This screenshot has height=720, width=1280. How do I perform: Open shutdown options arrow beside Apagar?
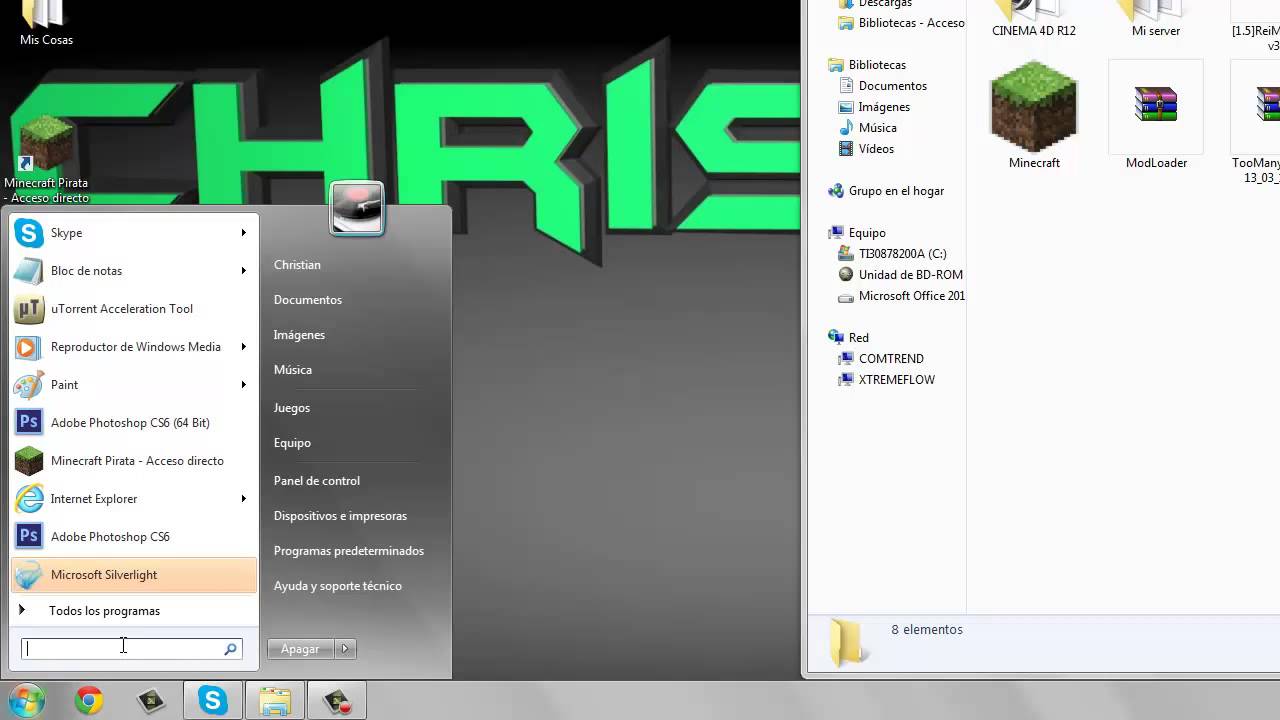coord(345,649)
